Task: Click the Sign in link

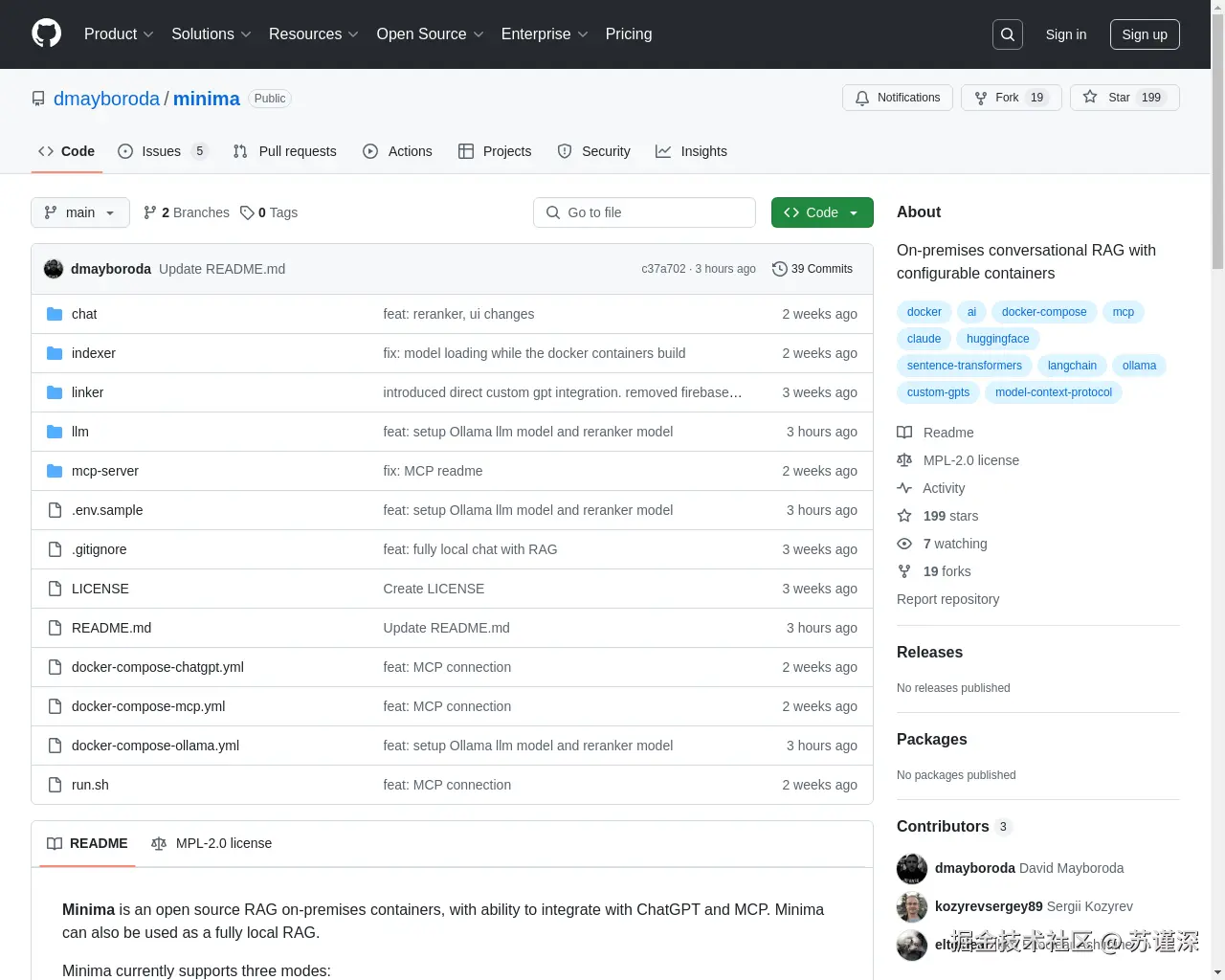Action: coord(1066,34)
